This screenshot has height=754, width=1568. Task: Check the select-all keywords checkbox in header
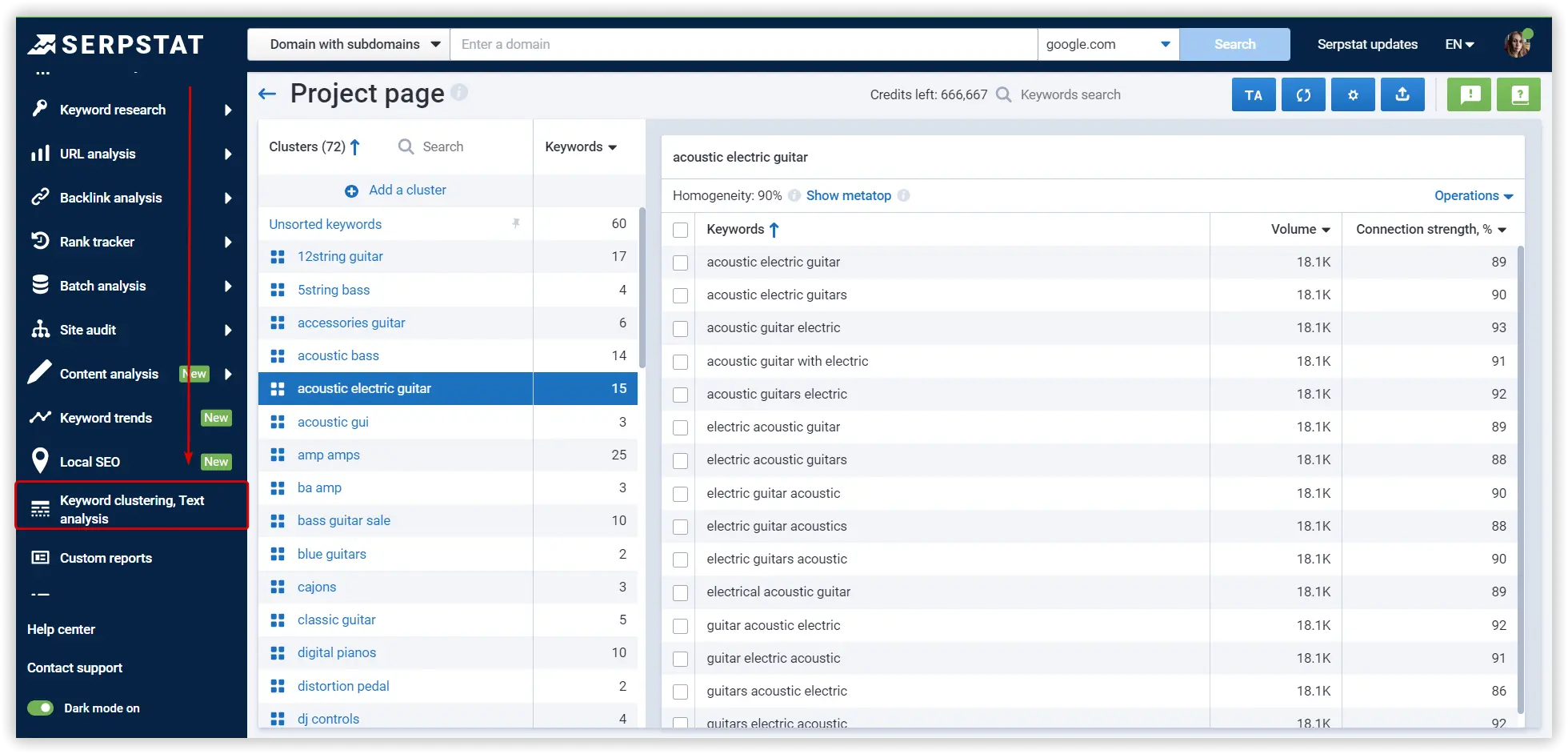pyautogui.click(x=681, y=231)
